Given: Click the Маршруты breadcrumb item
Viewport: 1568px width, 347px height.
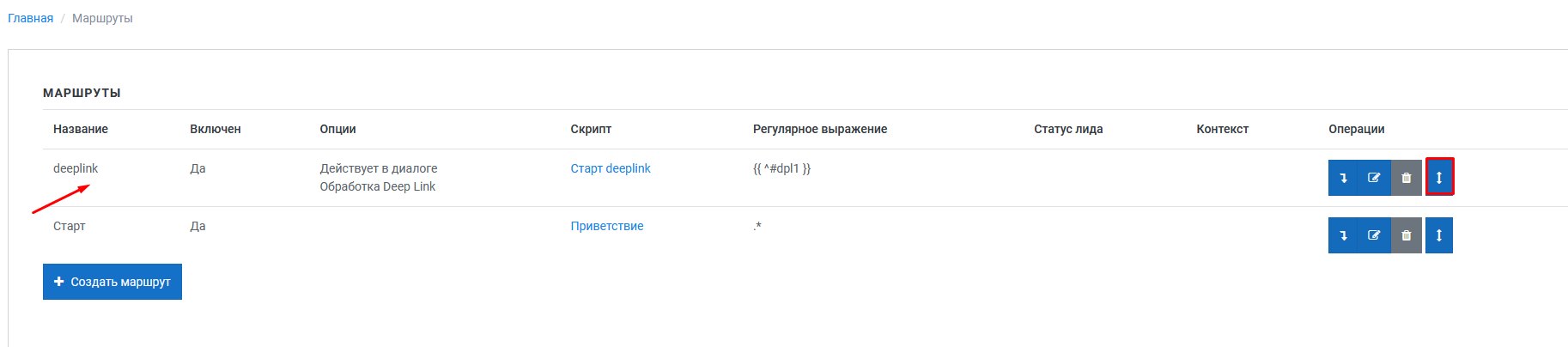Looking at the screenshot, I should point(102,18).
